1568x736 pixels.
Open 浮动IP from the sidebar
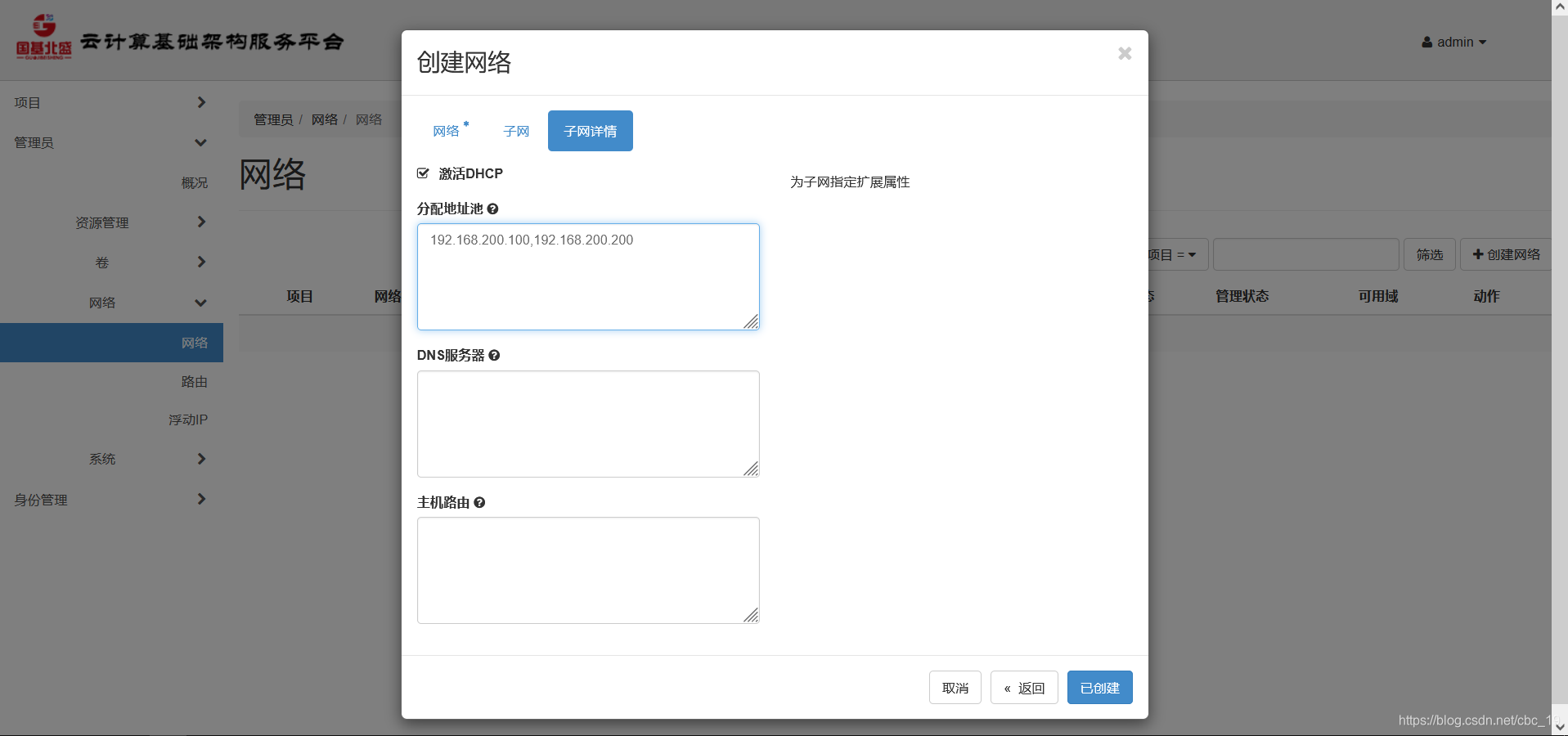coord(186,419)
